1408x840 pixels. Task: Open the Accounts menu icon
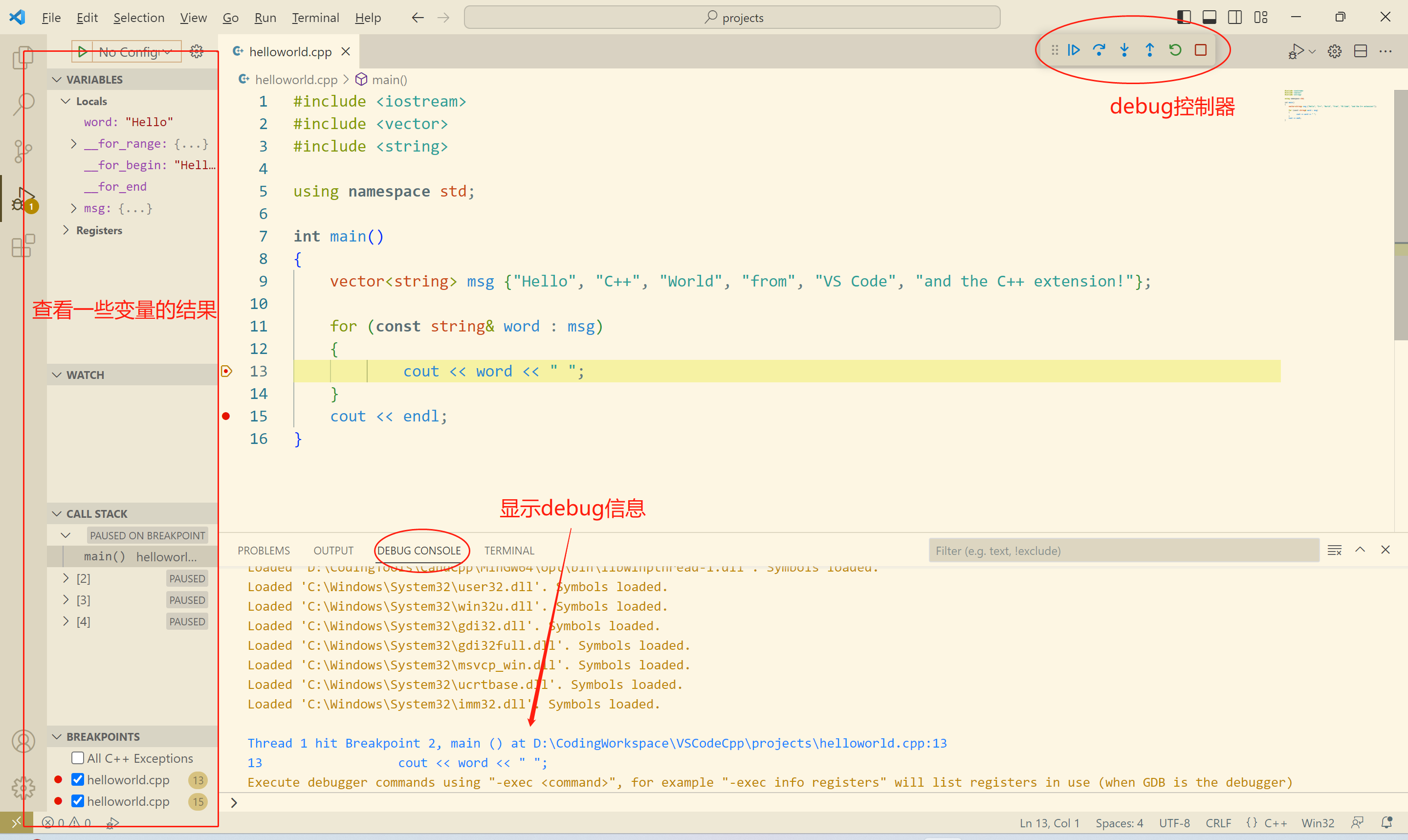pyautogui.click(x=23, y=741)
